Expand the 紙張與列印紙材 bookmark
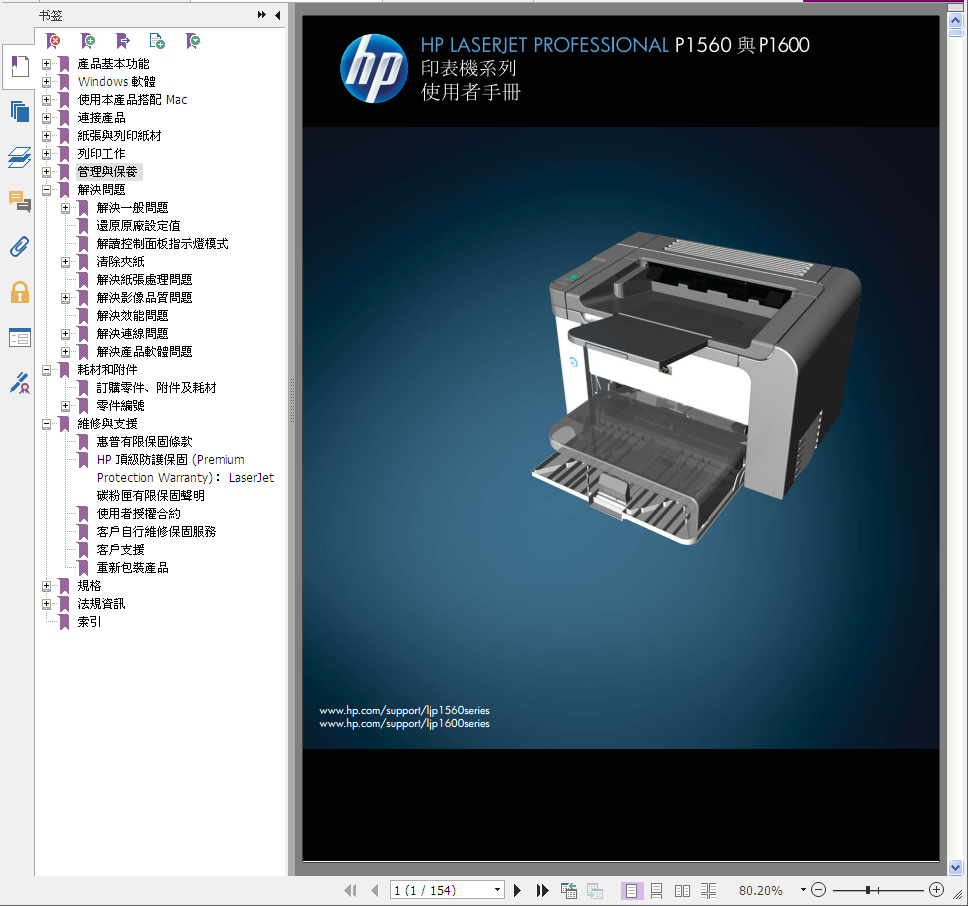This screenshot has height=906, width=968. pyautogui.click(x=46, y=135)
